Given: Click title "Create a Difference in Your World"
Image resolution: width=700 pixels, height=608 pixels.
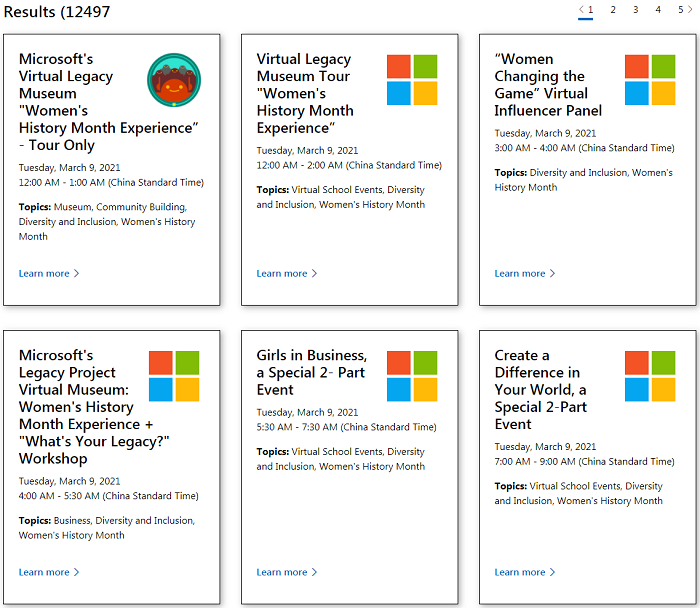Looking at the screenshot, I should pos(541,389).
